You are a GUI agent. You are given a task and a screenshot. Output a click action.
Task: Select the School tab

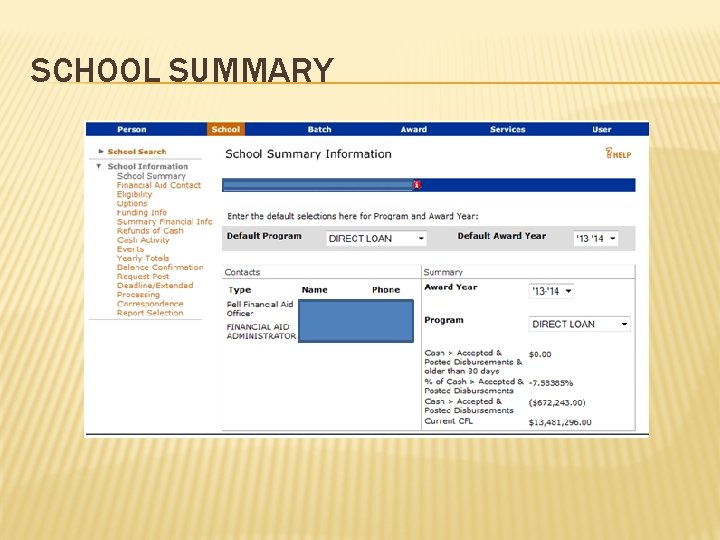point(225,129)
